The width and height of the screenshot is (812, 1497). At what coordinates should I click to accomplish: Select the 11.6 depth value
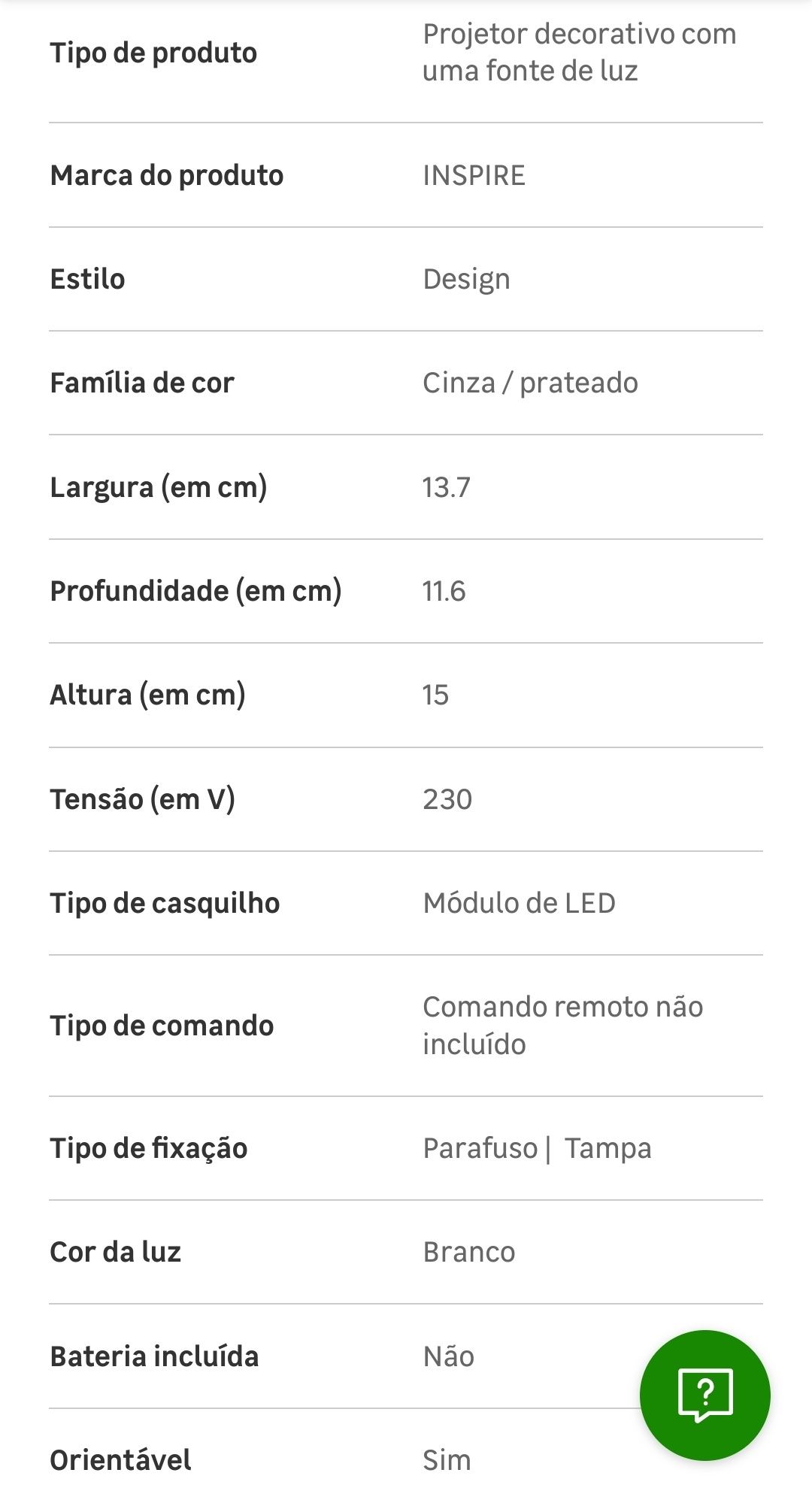pos(444,591)
